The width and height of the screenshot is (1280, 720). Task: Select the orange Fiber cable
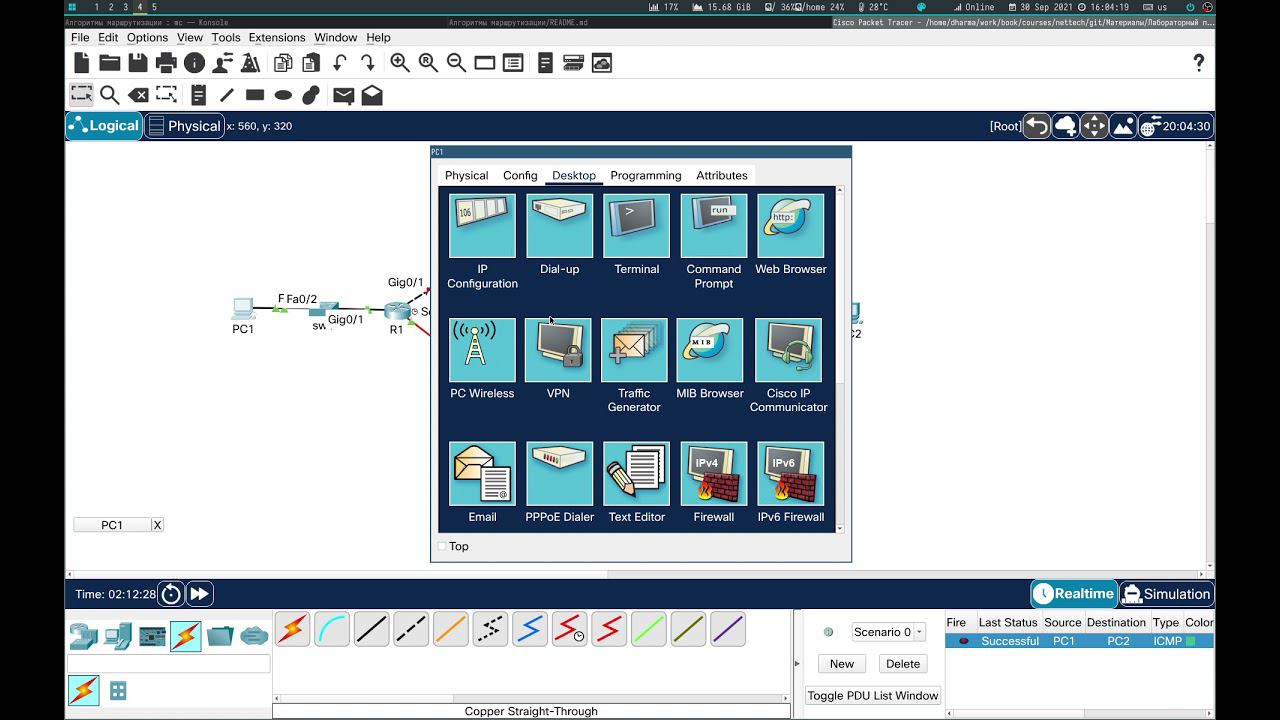pos(451,629)
